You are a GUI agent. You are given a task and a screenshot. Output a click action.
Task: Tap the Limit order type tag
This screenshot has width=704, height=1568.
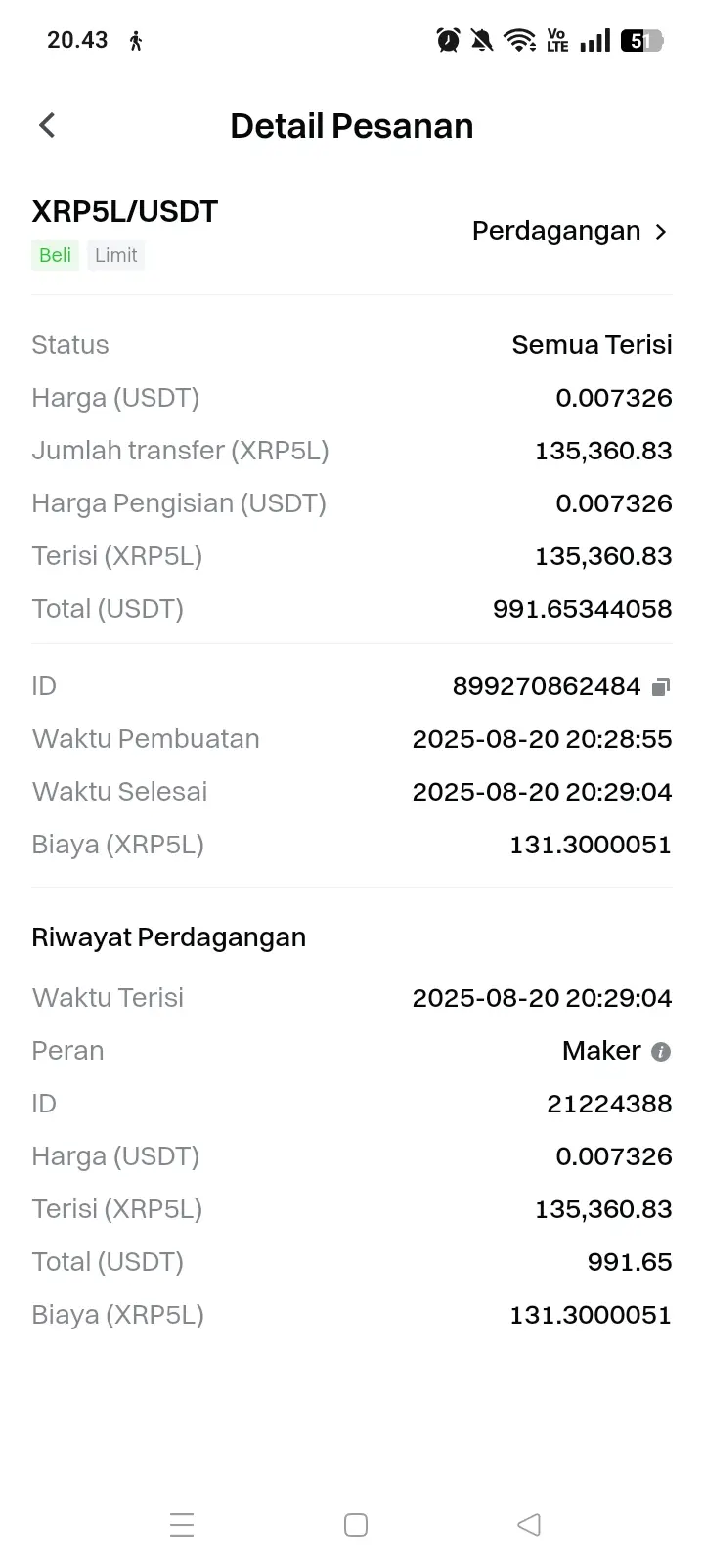116,255
